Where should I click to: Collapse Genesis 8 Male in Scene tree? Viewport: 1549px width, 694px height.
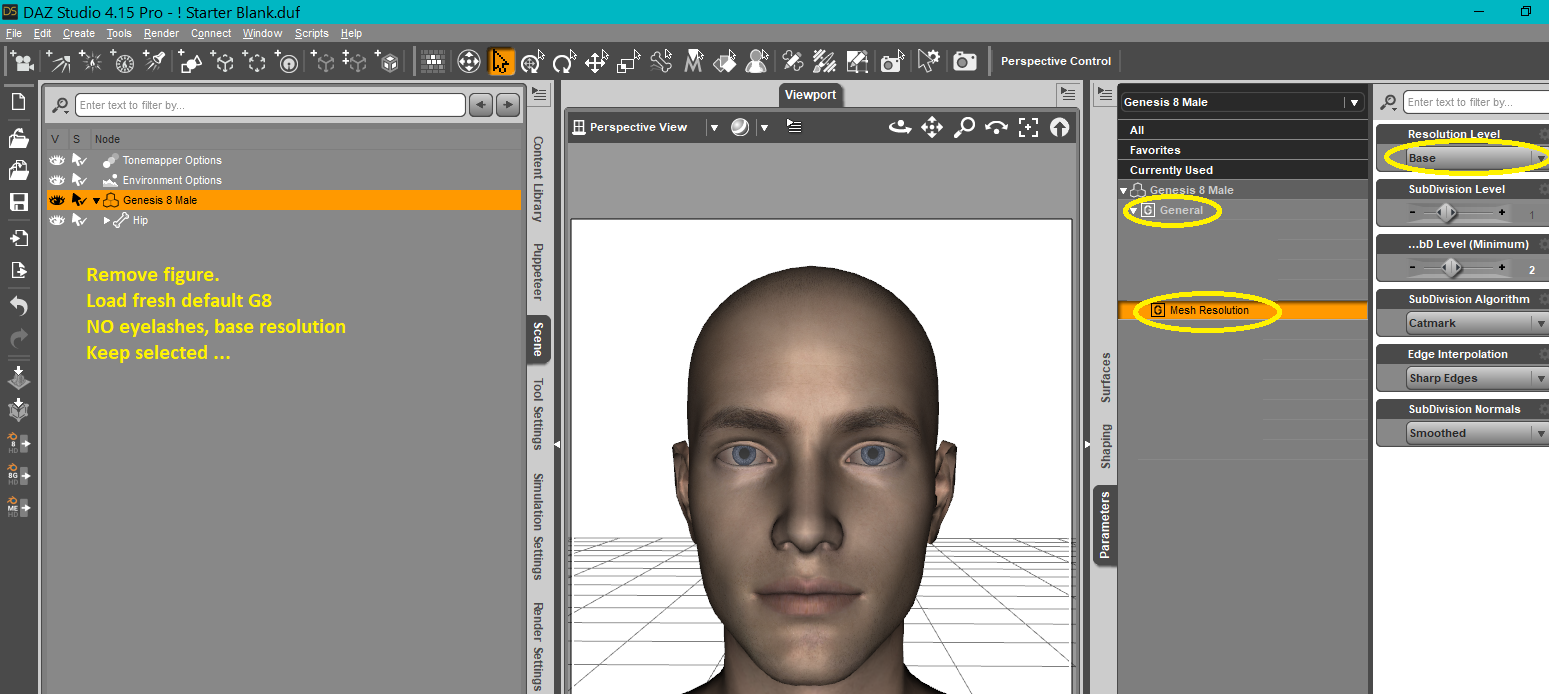tap(97, 200)
